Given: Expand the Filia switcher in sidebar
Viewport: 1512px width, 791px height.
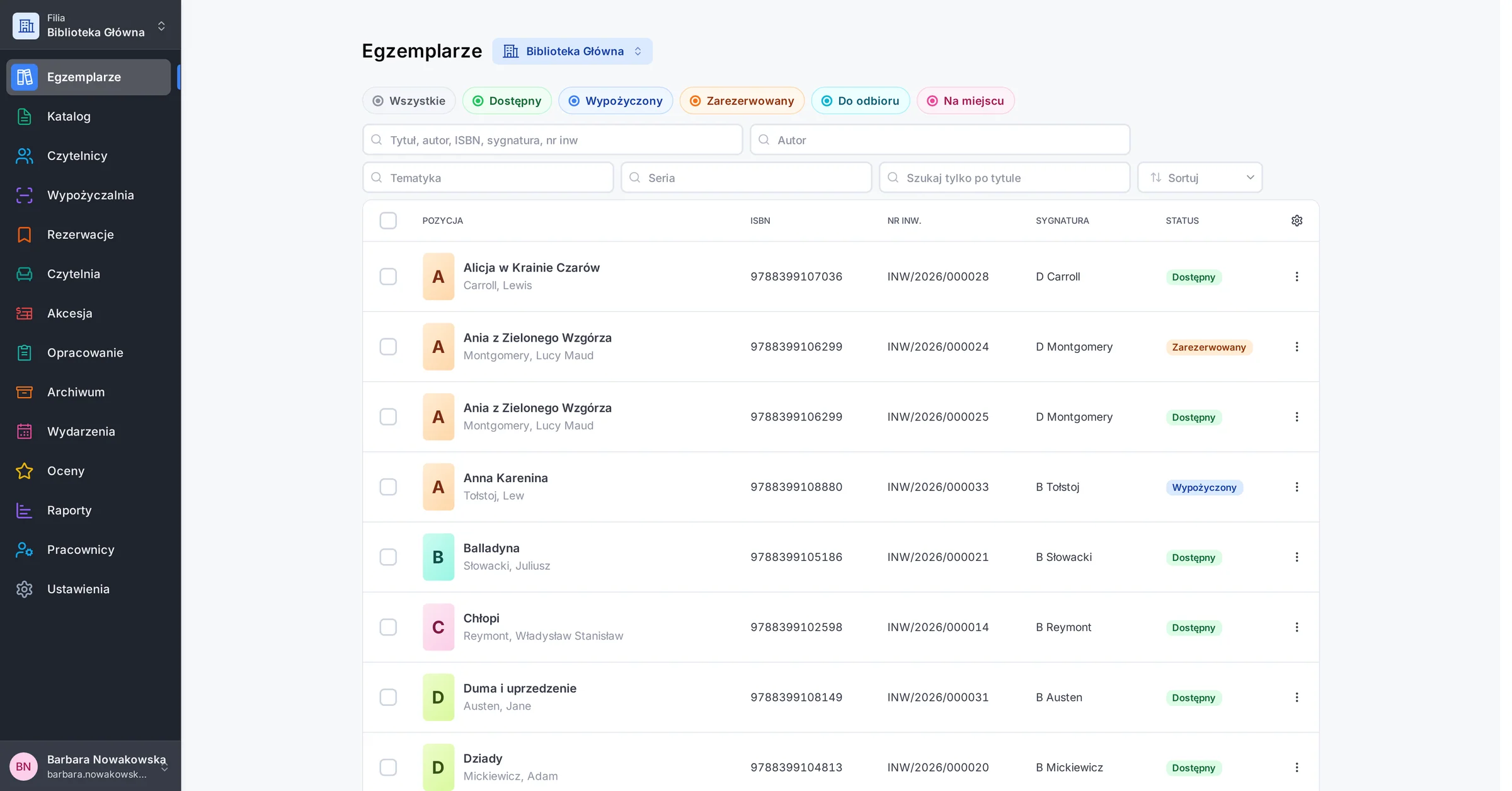Looking at the screenshot, I should click(x=90, y=25).
